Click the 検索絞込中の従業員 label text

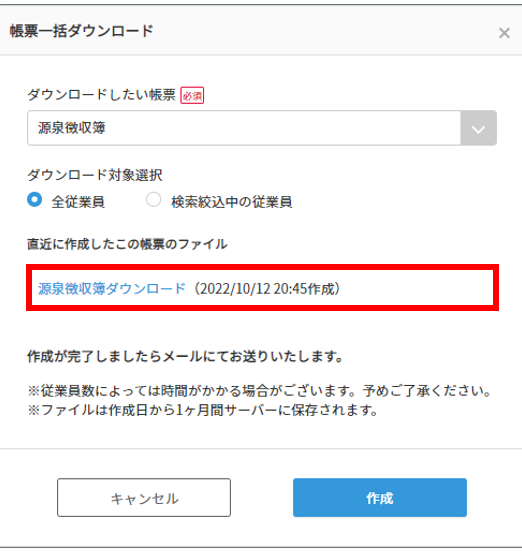232,202
